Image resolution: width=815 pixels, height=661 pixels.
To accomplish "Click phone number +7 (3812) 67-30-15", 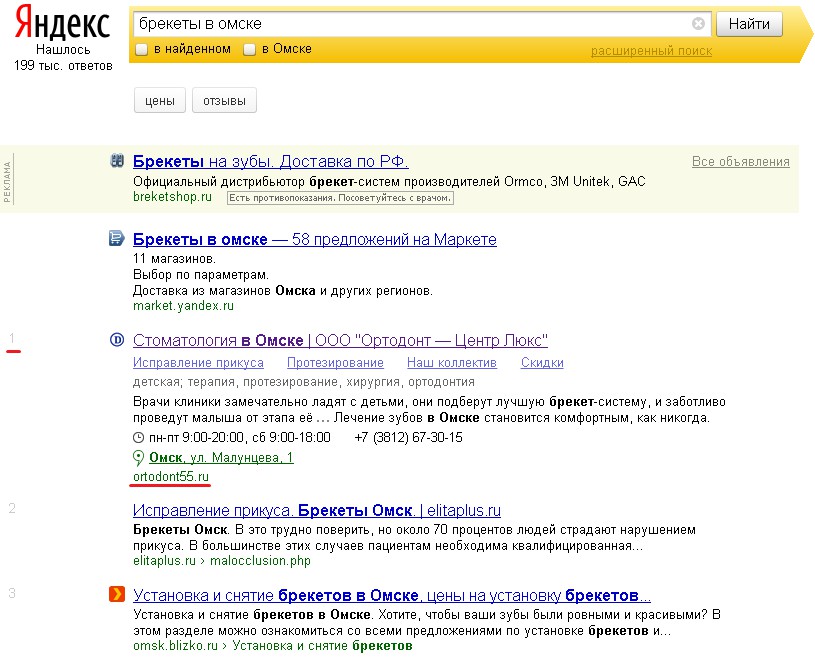I will pos(409,438).
